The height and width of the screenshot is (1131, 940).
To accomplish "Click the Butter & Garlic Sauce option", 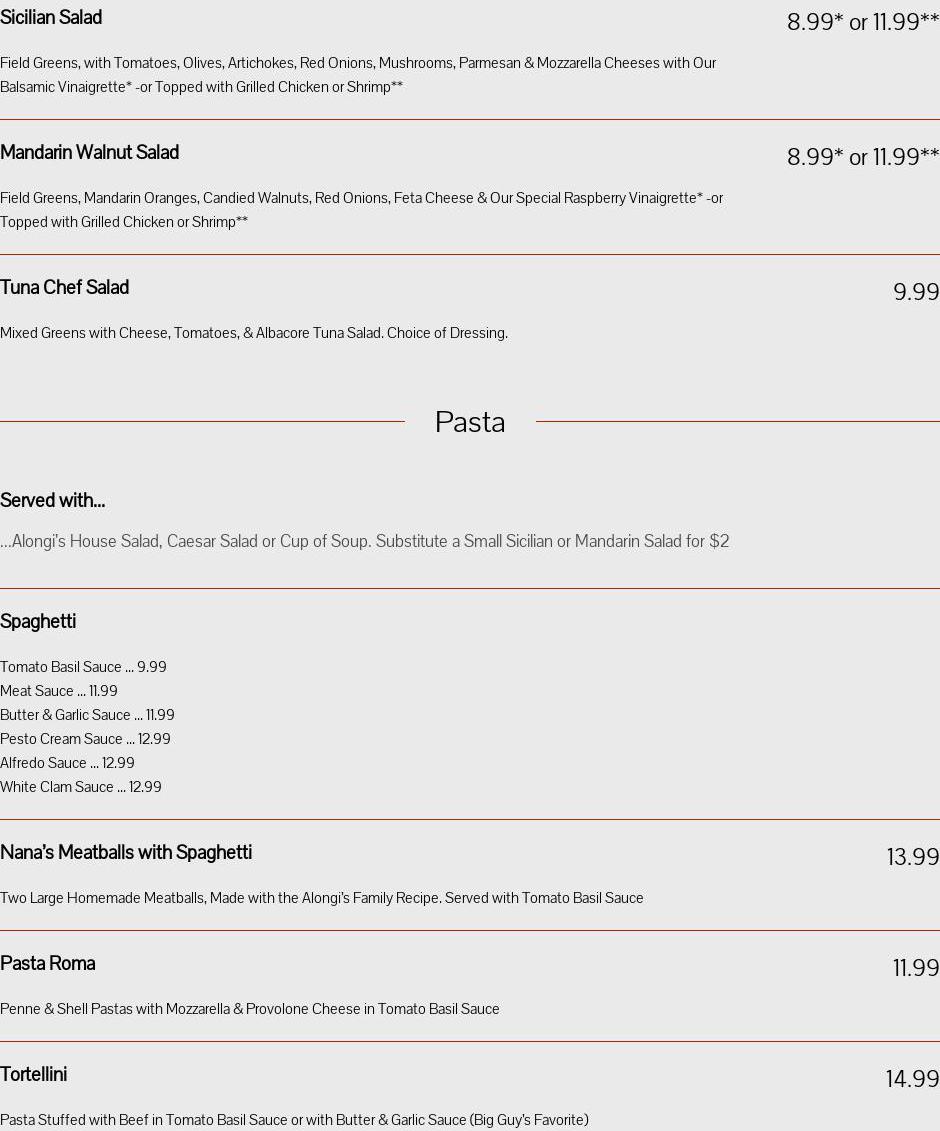I will point(87,715).
